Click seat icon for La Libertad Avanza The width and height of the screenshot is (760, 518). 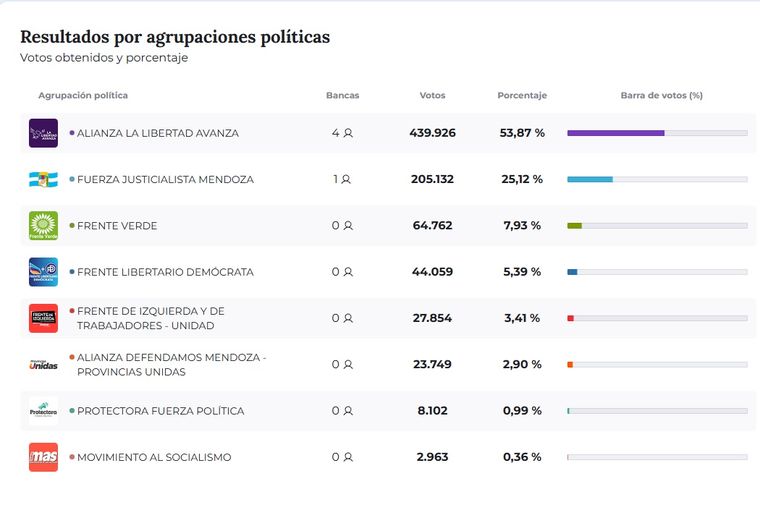(x=348, y=133)
